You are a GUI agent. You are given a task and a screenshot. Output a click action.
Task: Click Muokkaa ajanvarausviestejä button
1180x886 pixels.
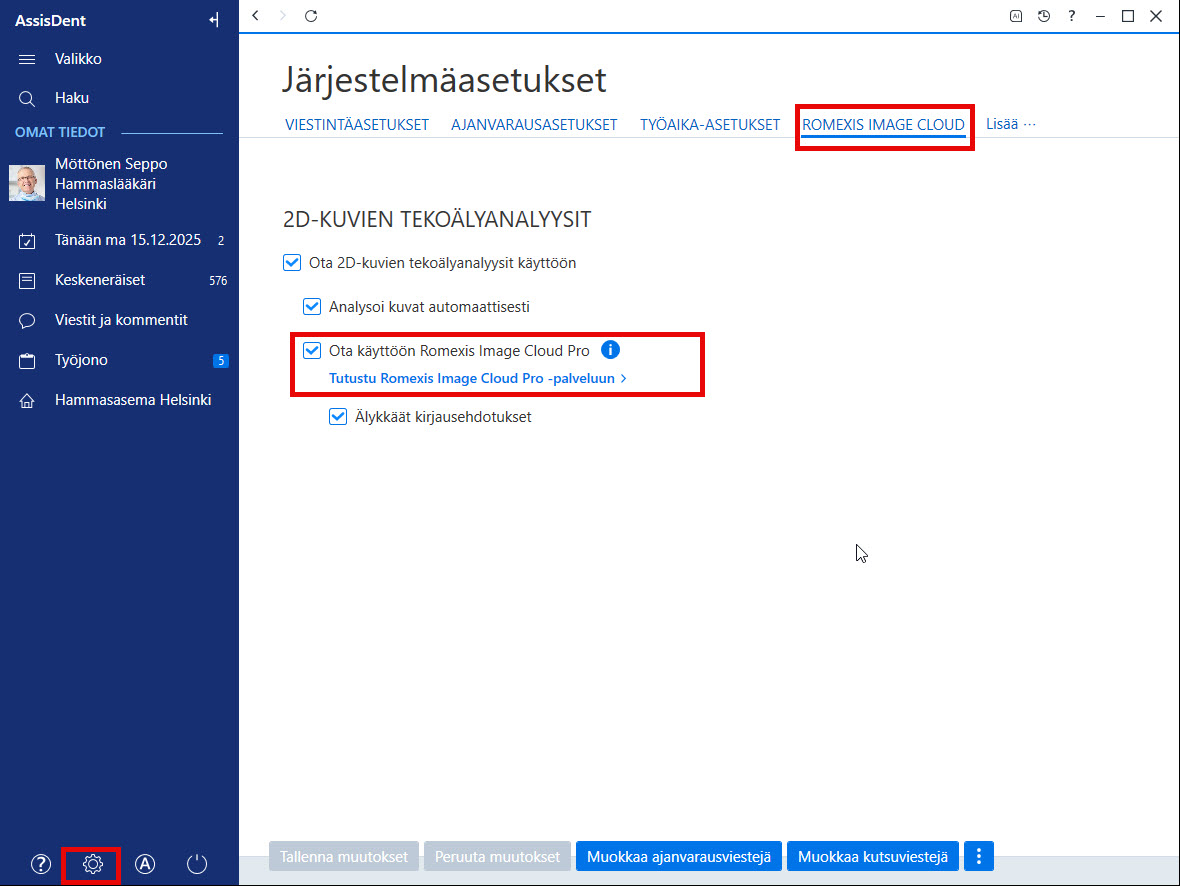tap(679, 857)
